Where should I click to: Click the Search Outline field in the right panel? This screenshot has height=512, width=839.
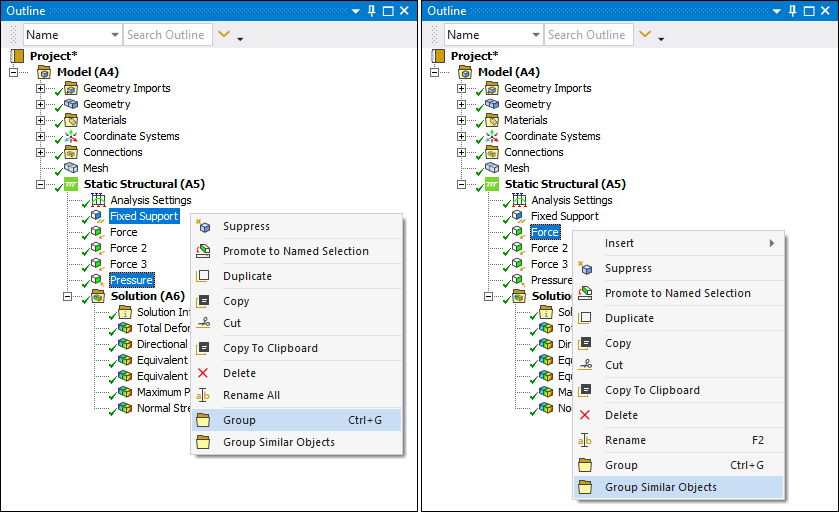[x=587, y=35]
